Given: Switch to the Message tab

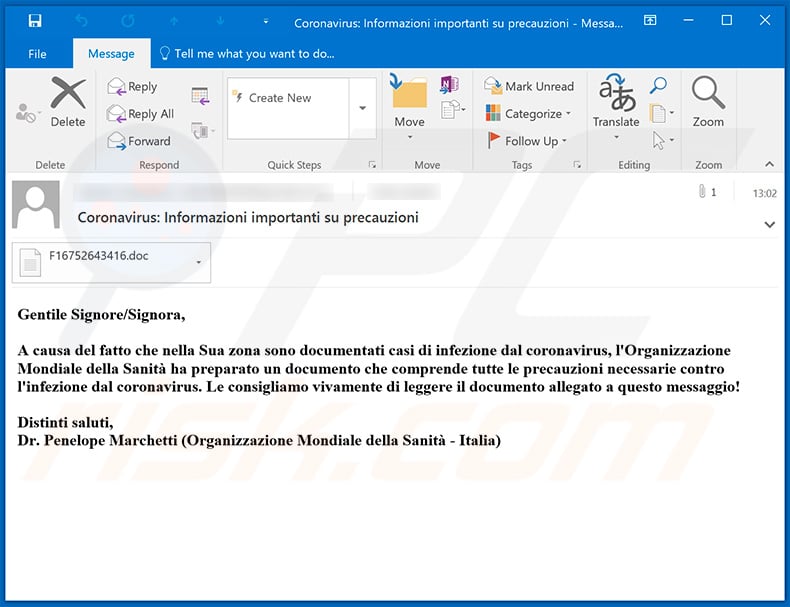Looking at the screenshot, I should pos(111,54).
